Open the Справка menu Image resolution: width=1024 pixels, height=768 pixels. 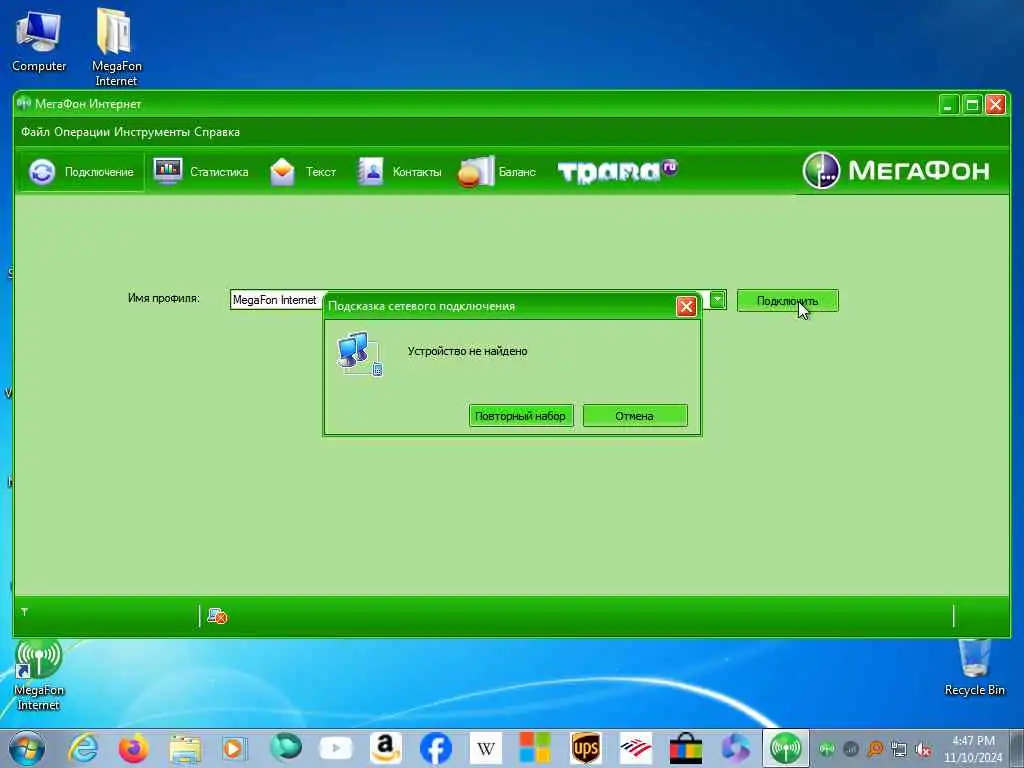coord(217,132)
